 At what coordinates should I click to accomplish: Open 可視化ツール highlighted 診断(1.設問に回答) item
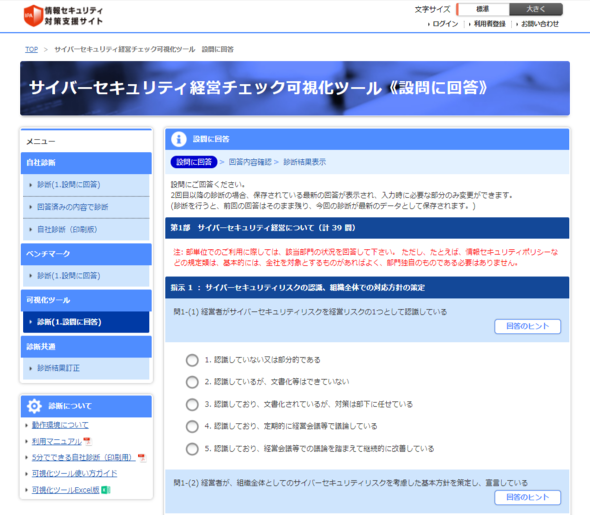(x=86, y=322)
